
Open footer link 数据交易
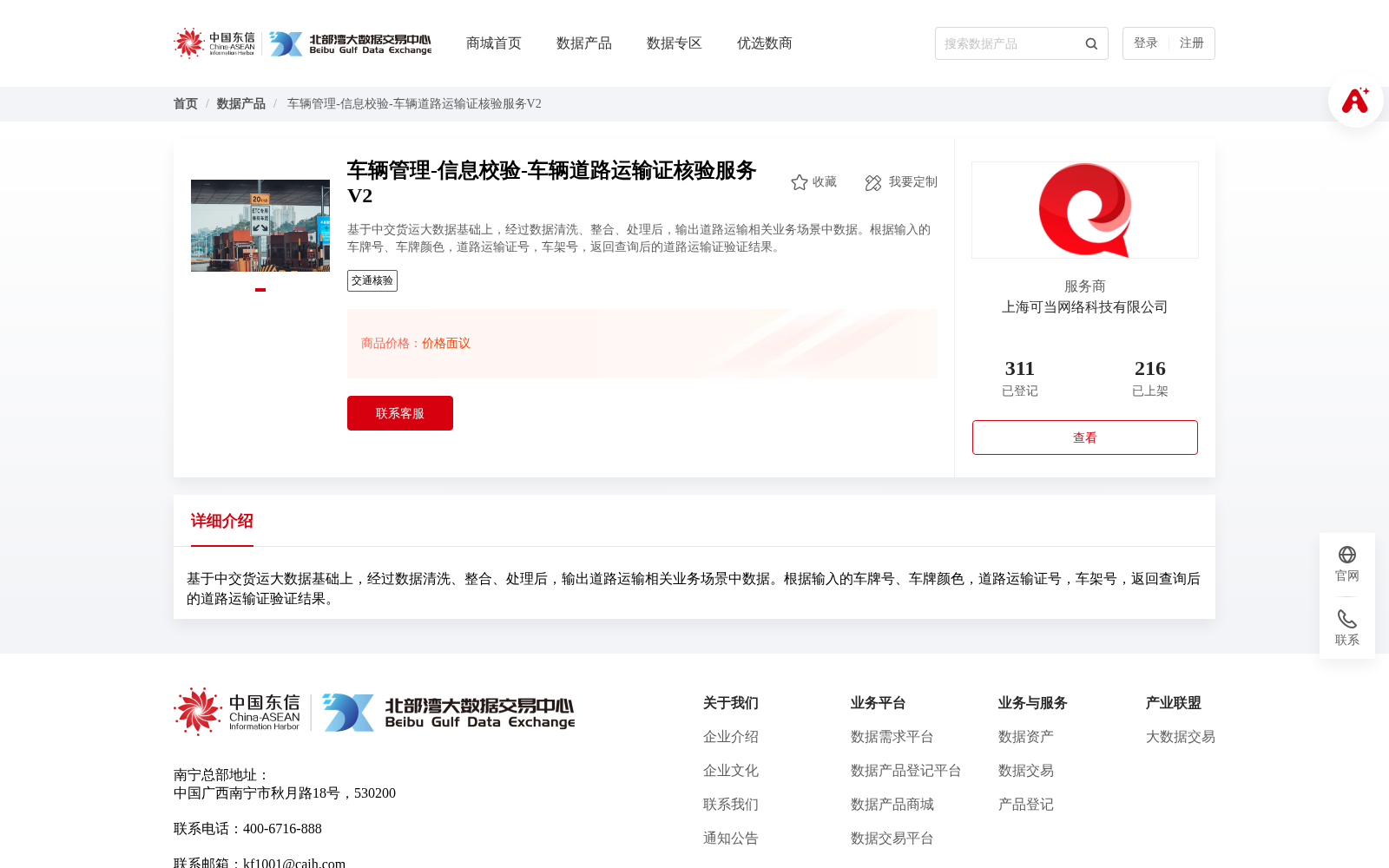(x=1026, y=771)
